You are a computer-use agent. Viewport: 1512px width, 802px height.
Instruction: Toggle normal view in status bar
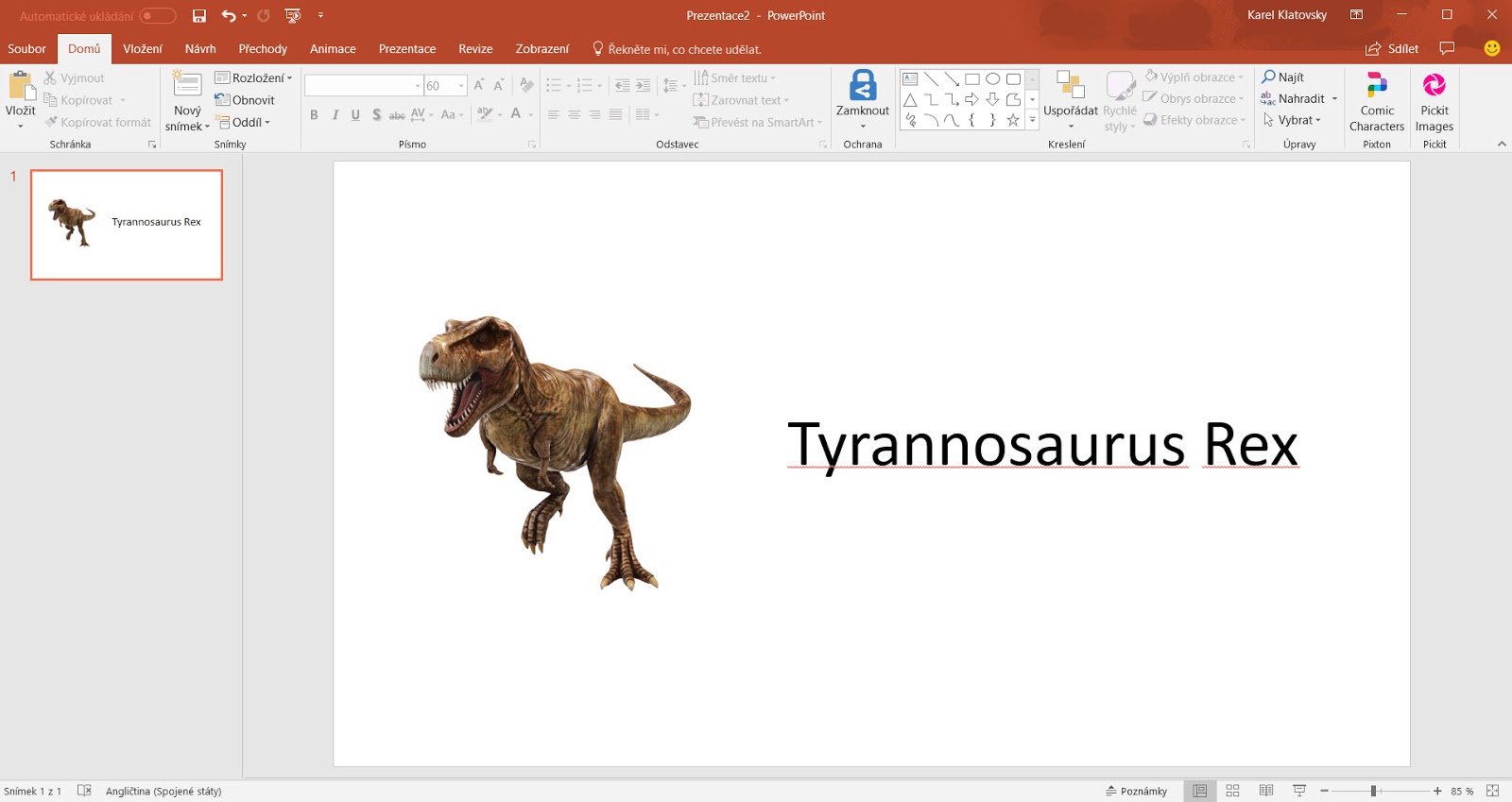(1199, 791)
